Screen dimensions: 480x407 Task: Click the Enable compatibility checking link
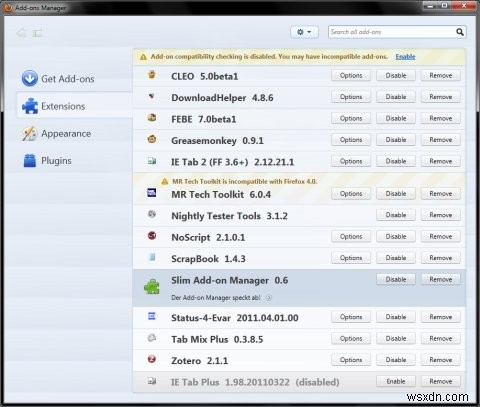[x=405, y=57]
